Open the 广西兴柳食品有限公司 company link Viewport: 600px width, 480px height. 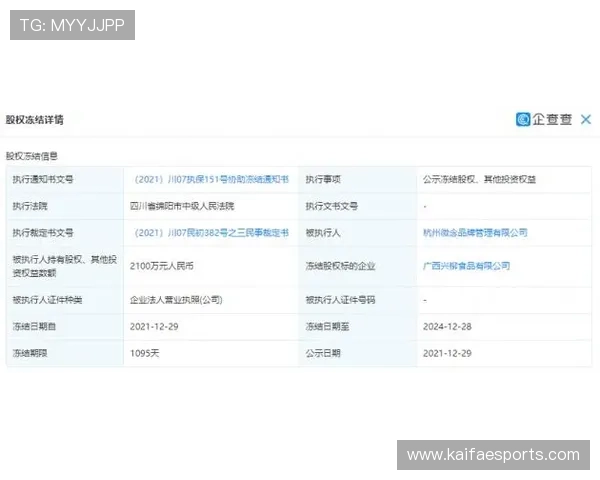tap(466, 266)
